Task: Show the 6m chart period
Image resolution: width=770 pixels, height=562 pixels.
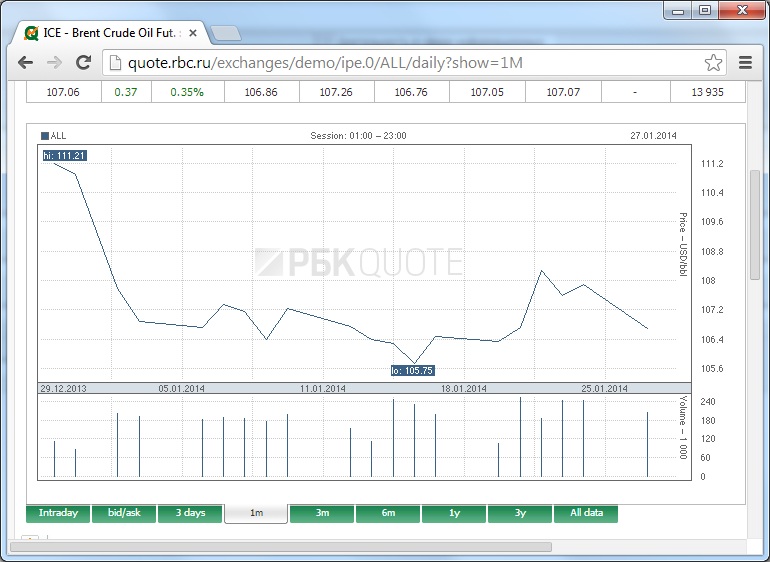Action: (x=388, y=513)
